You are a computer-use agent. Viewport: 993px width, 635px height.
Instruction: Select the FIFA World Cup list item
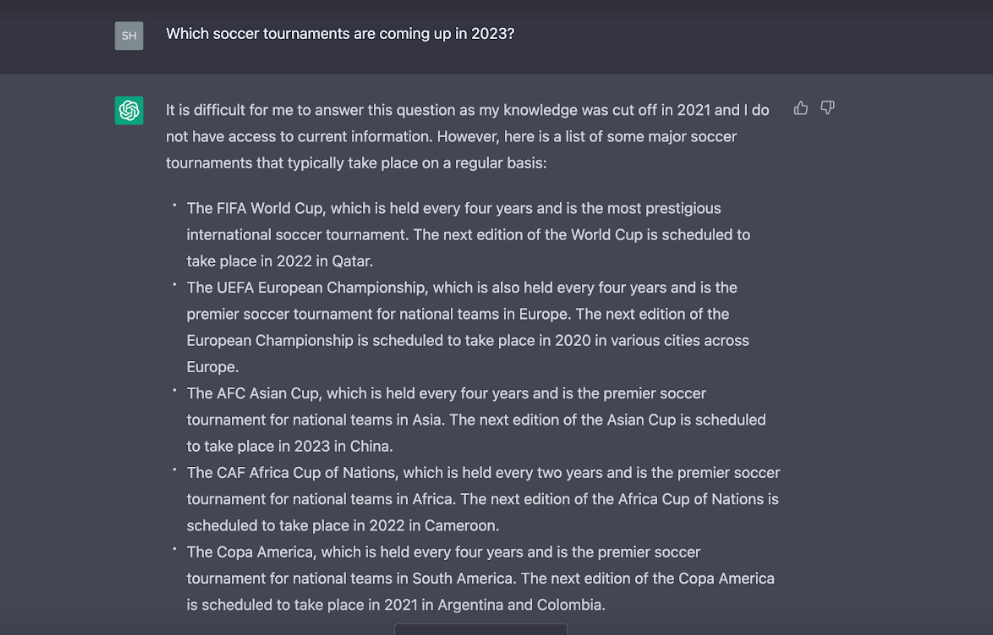[468, 234]
